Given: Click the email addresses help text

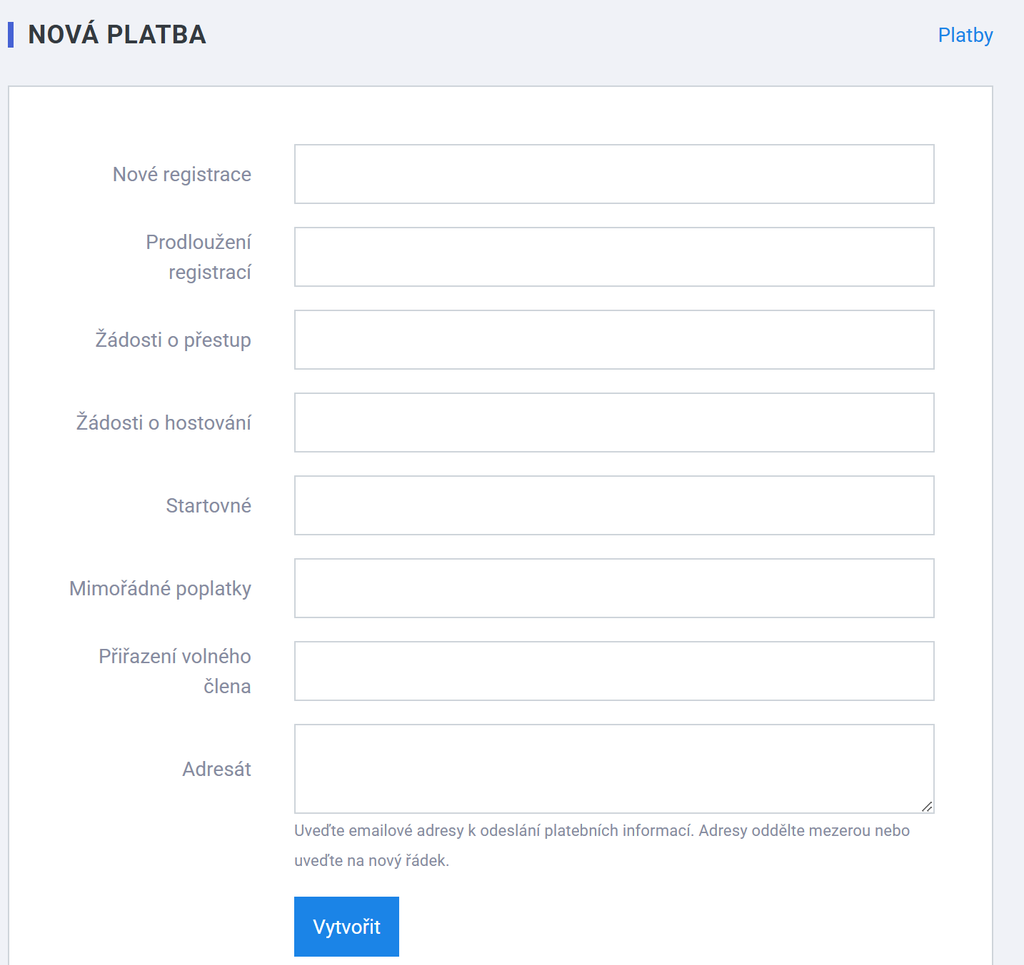Looking at the screenshot, I should [601, 846].
